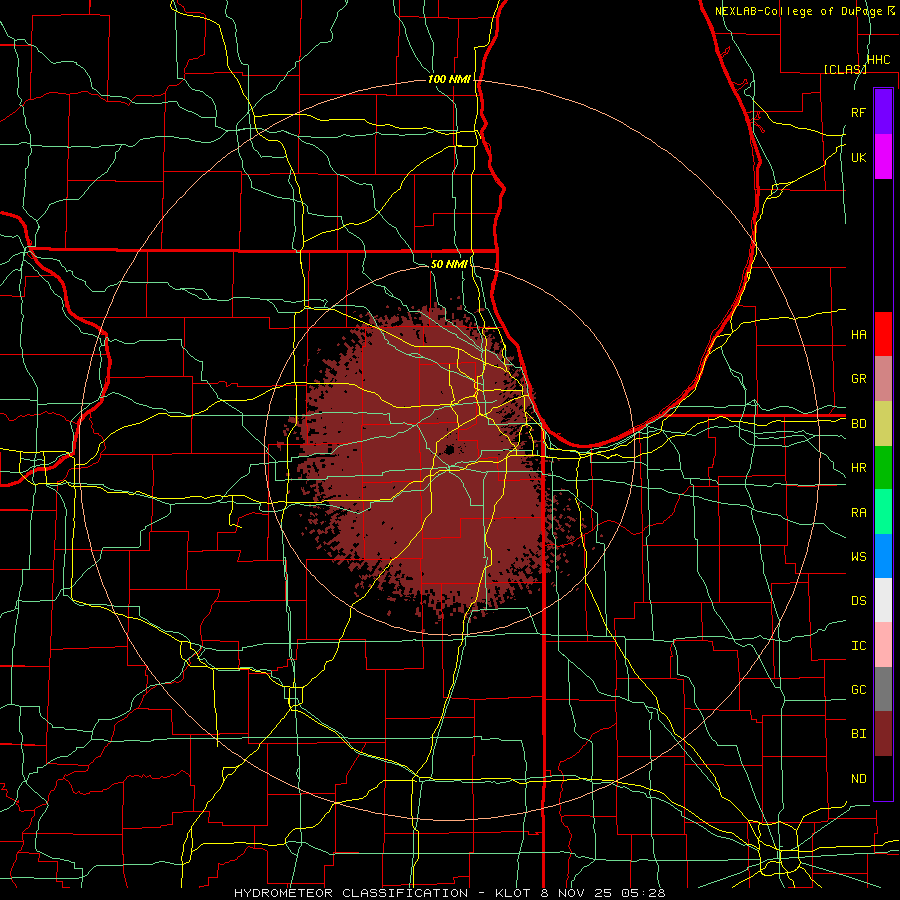The image size is (900, 900).
Task: Click the IC legend label
Action: coord(859,646)
